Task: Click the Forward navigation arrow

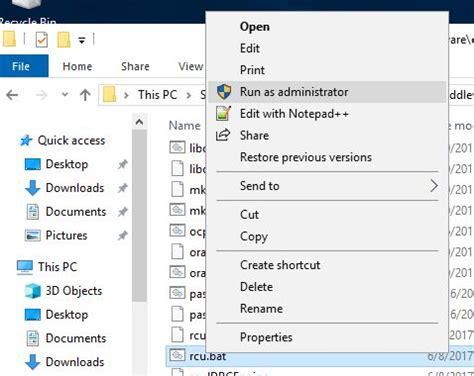Action: pyautogui.click(x=42, y=95)
